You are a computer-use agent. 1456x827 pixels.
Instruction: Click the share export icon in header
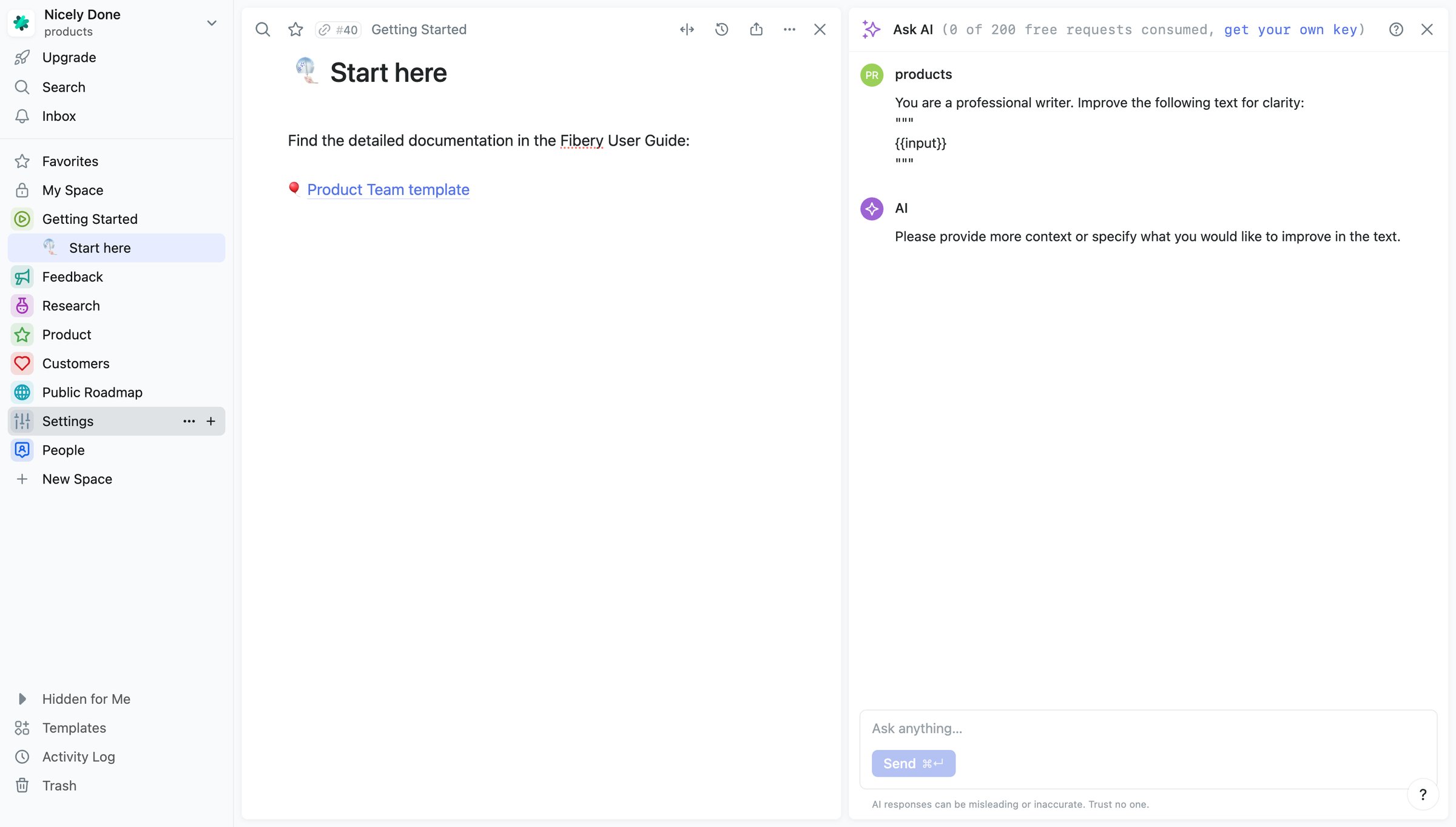756,29
